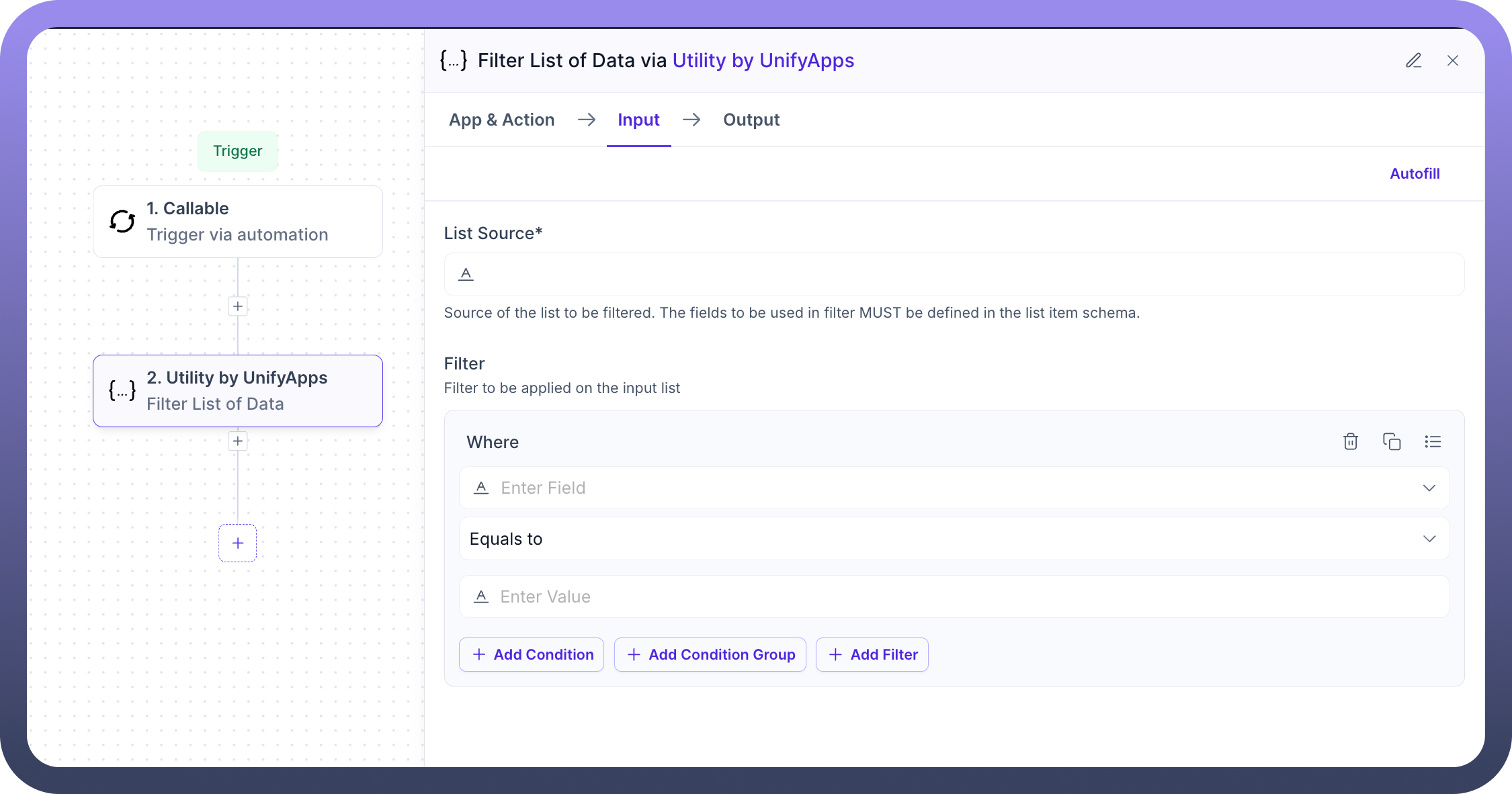
Task: Click the Add Condition button
Action: point(532,654)
